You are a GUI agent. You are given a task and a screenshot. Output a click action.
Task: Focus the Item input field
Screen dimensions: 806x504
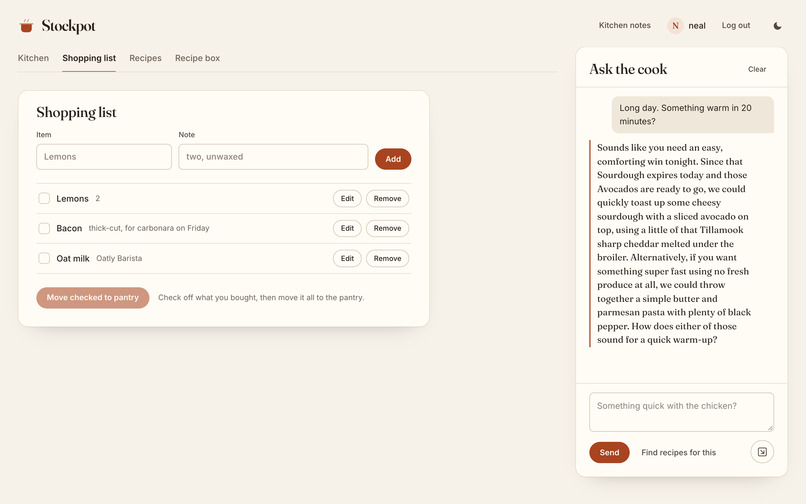pyautogui.click(x=104, y=157)
